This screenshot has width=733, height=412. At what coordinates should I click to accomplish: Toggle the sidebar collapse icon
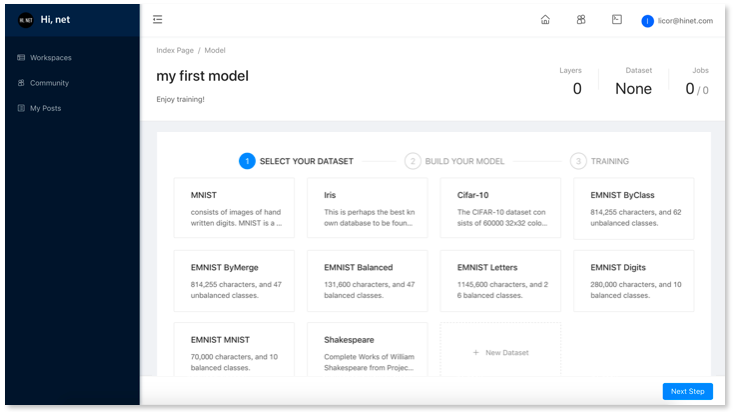[158, 20]
